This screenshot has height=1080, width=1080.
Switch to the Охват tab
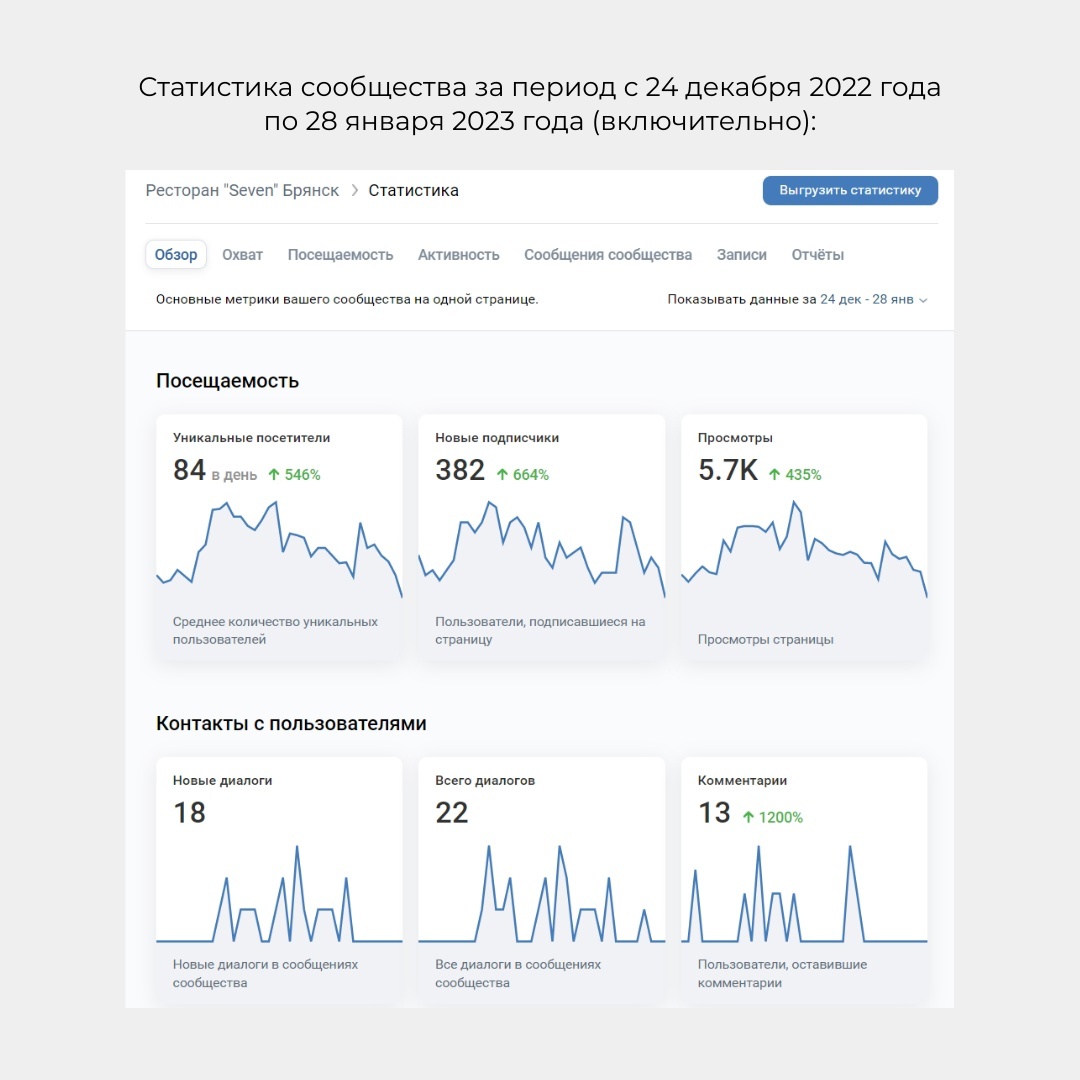click(242, 255)
